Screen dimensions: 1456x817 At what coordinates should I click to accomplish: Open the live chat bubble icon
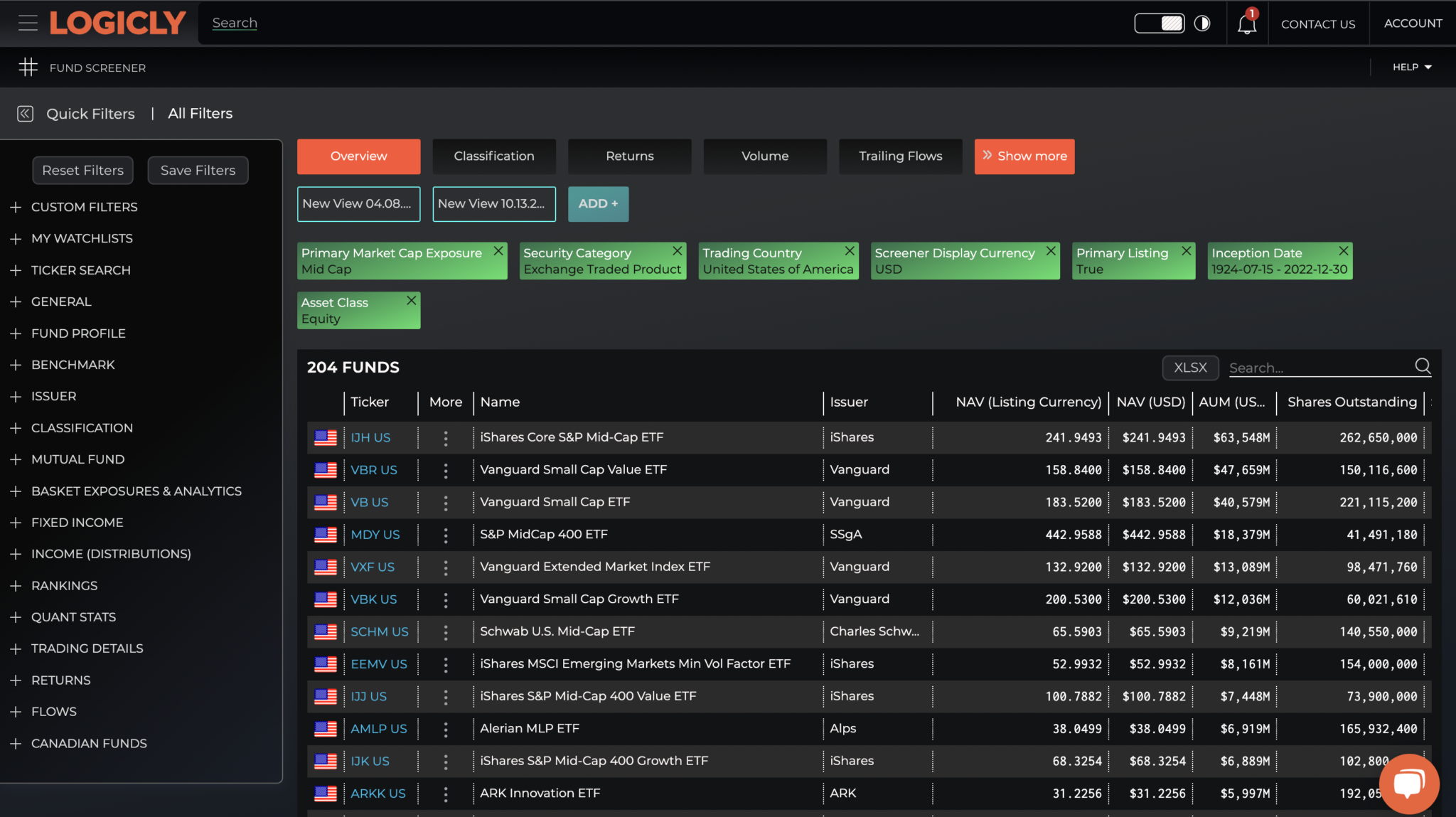[x=1408, y=784]
